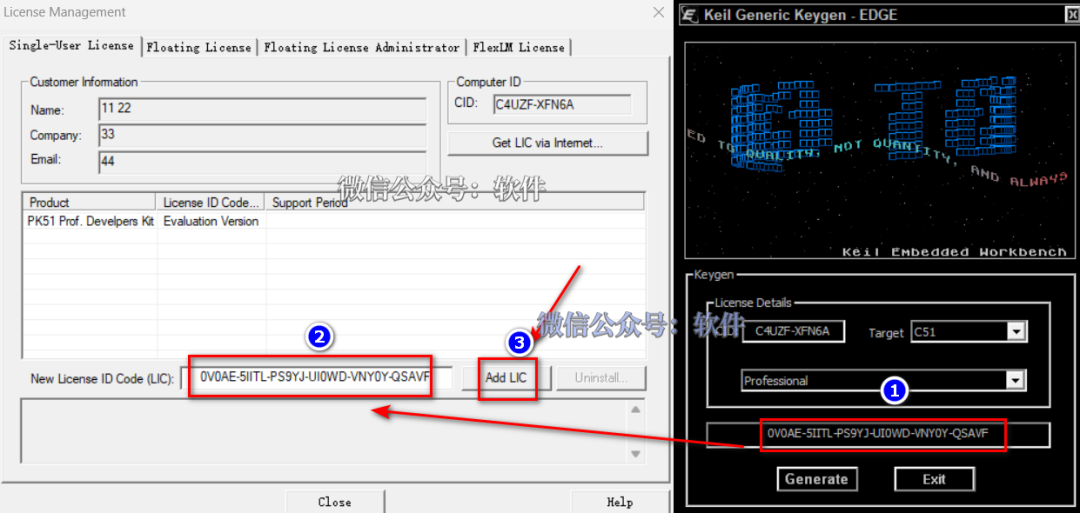Click the Get LIC via Internet button
This screenshot has width=1080, height=513.
pos(548,143)
